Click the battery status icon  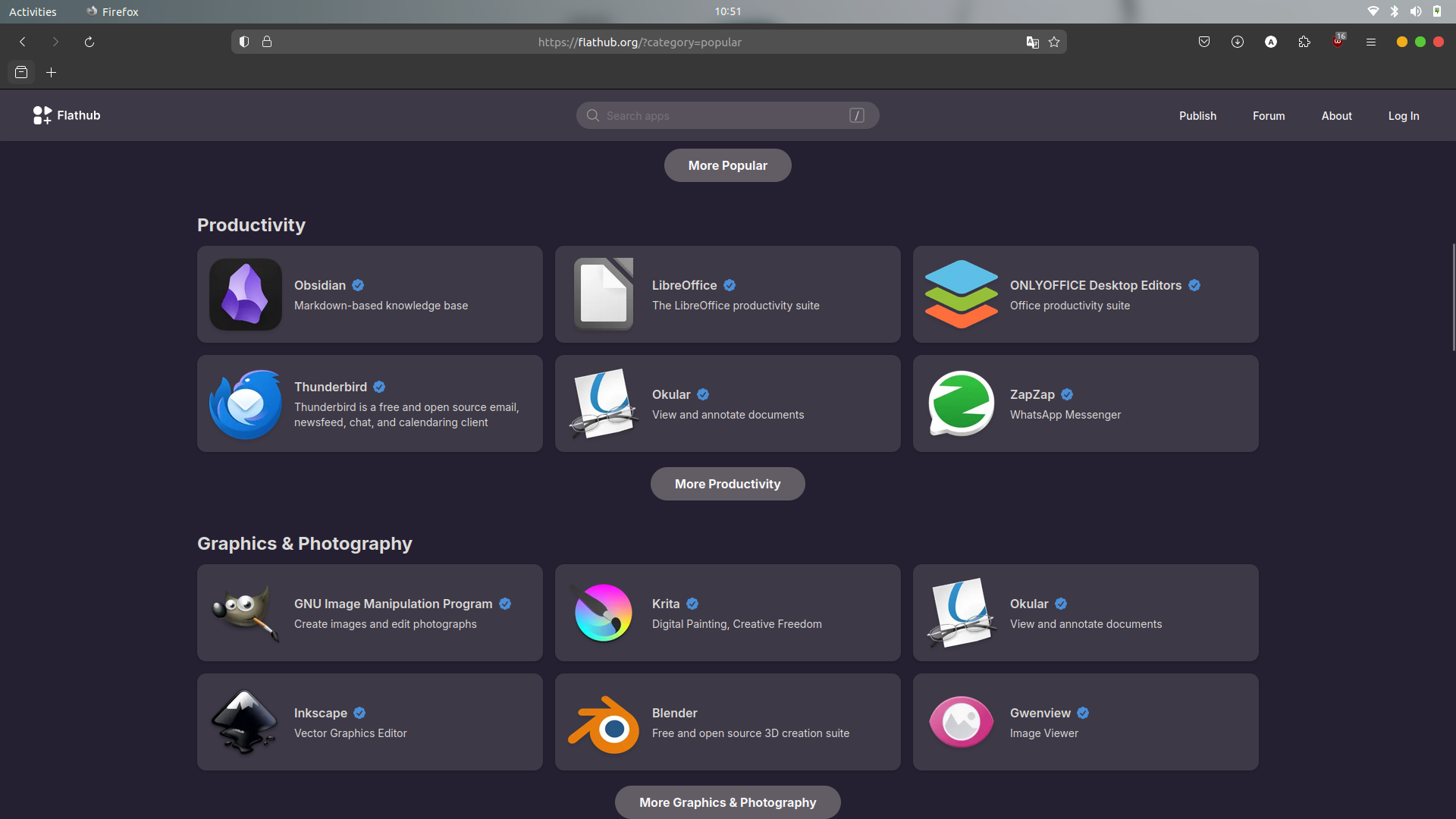click(x=1437, y=11)
